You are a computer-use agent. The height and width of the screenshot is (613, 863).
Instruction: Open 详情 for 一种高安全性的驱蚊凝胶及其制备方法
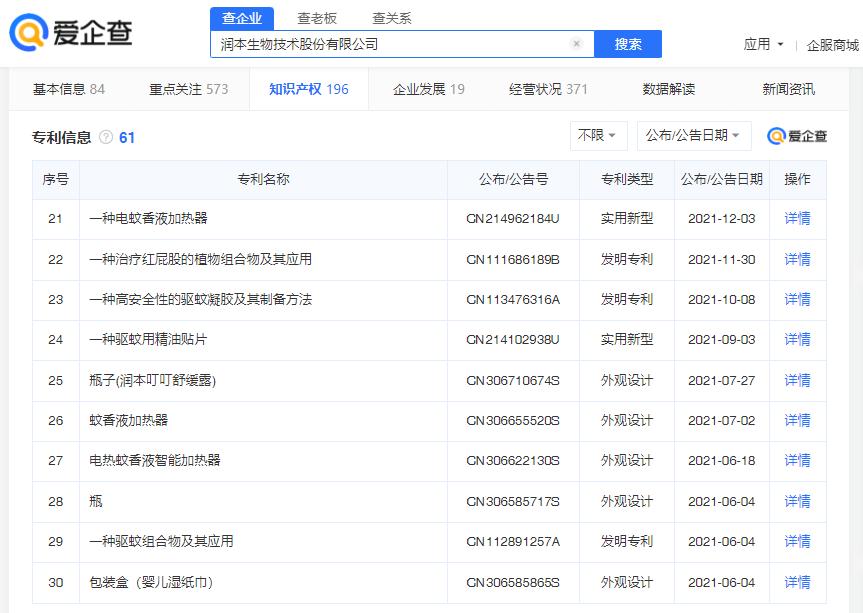(x=797, y=299)
